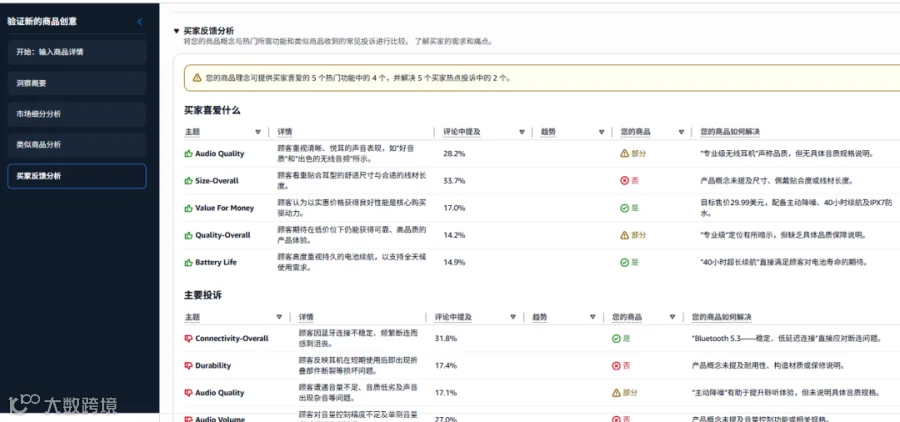Screen dimensions: 900x422
Task: Click thumbs-down icon beside Audio Quality in 主要投诉
Action: (188, 393)
